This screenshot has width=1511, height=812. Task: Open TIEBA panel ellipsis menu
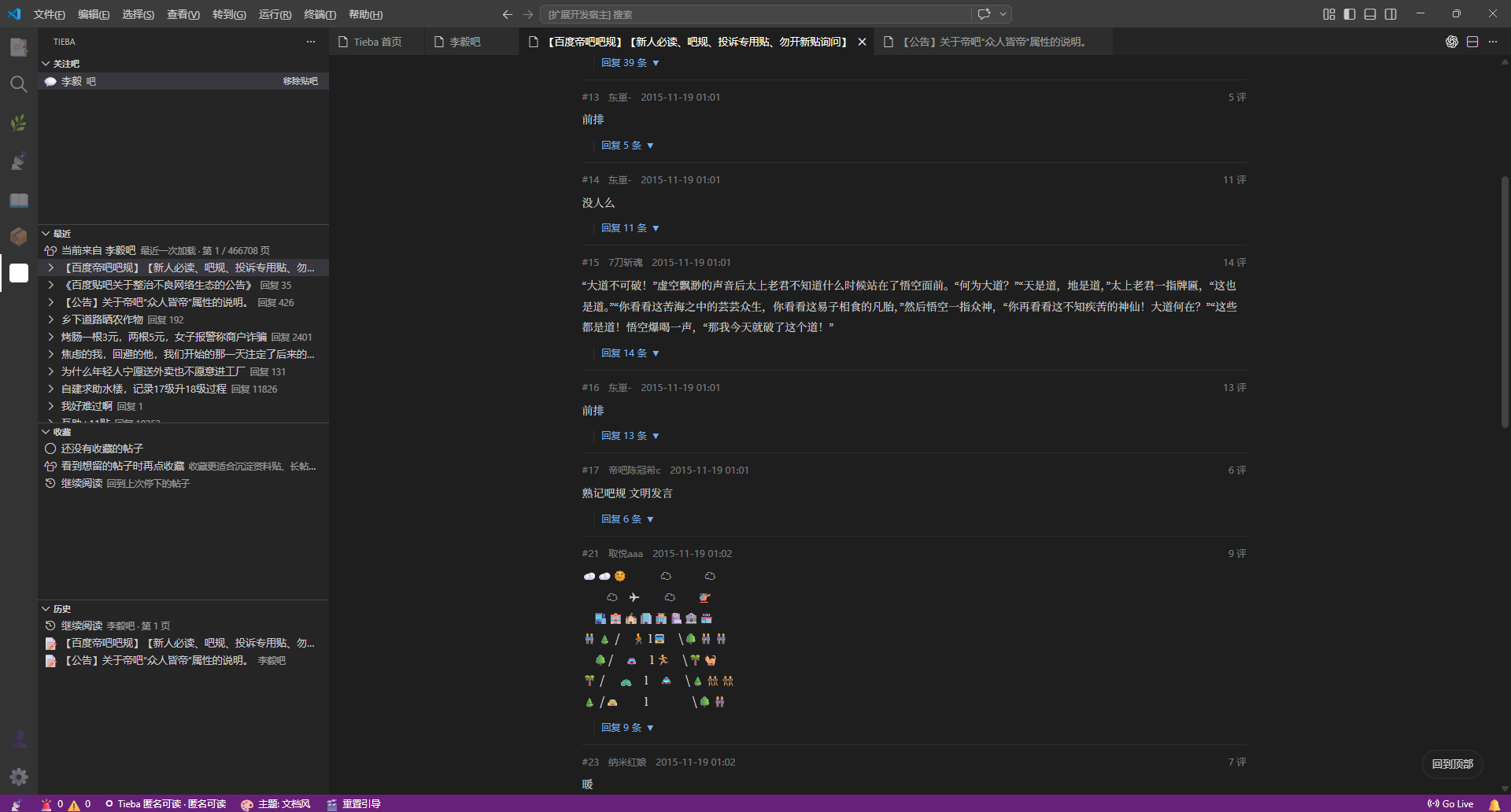click(x=311, y=42)
